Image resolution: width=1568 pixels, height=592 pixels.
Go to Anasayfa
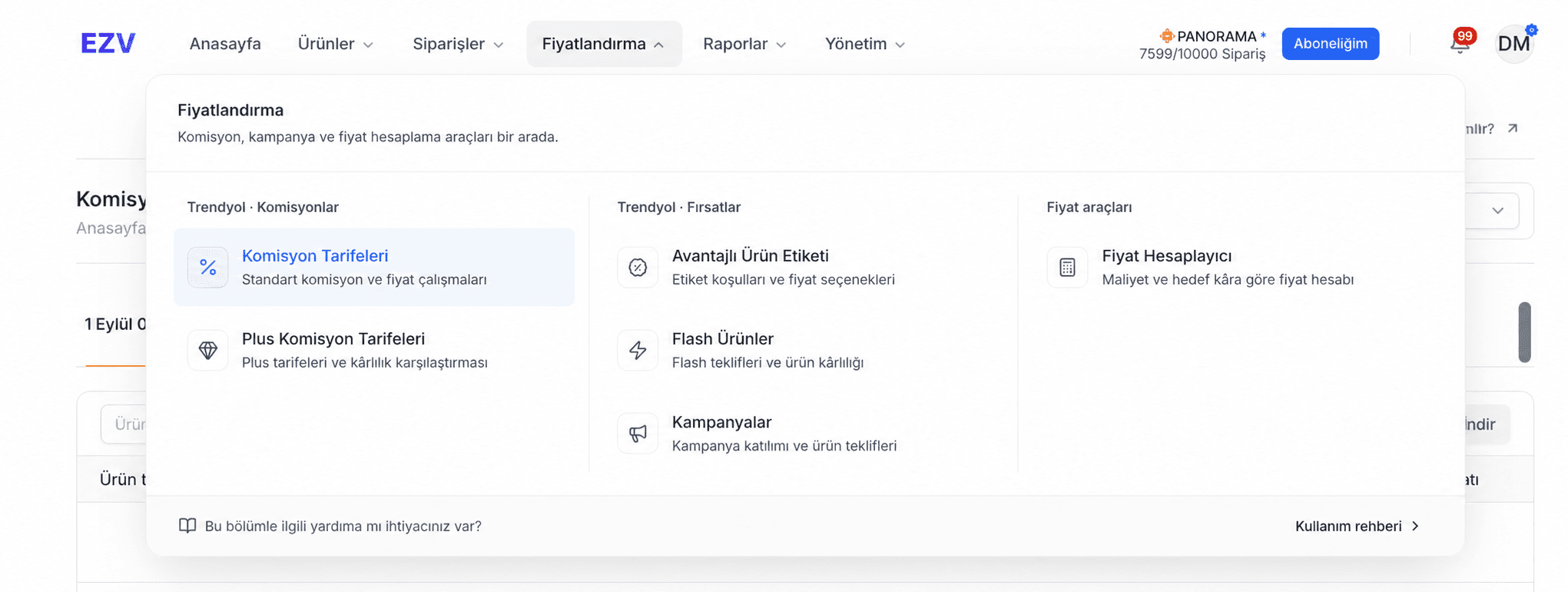(225, 44)
